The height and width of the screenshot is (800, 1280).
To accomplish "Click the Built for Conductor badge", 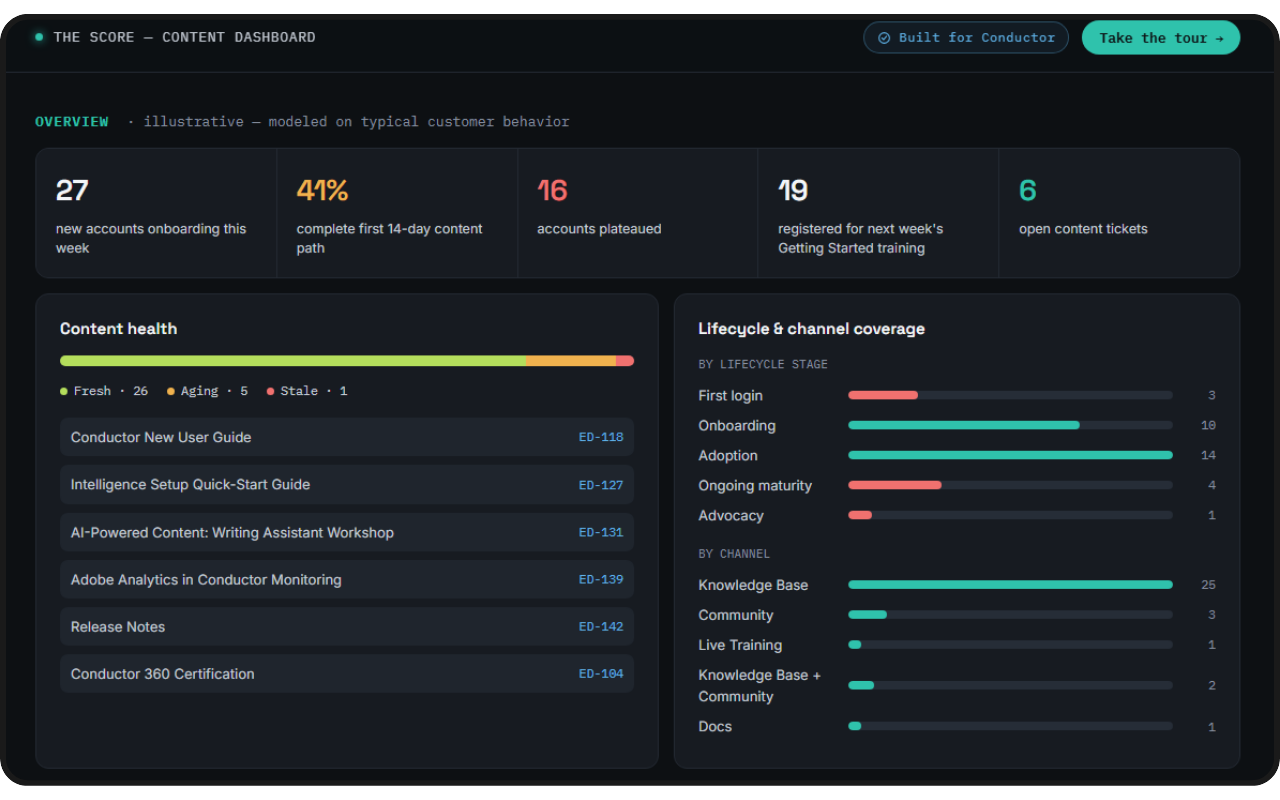I will 966,38.
